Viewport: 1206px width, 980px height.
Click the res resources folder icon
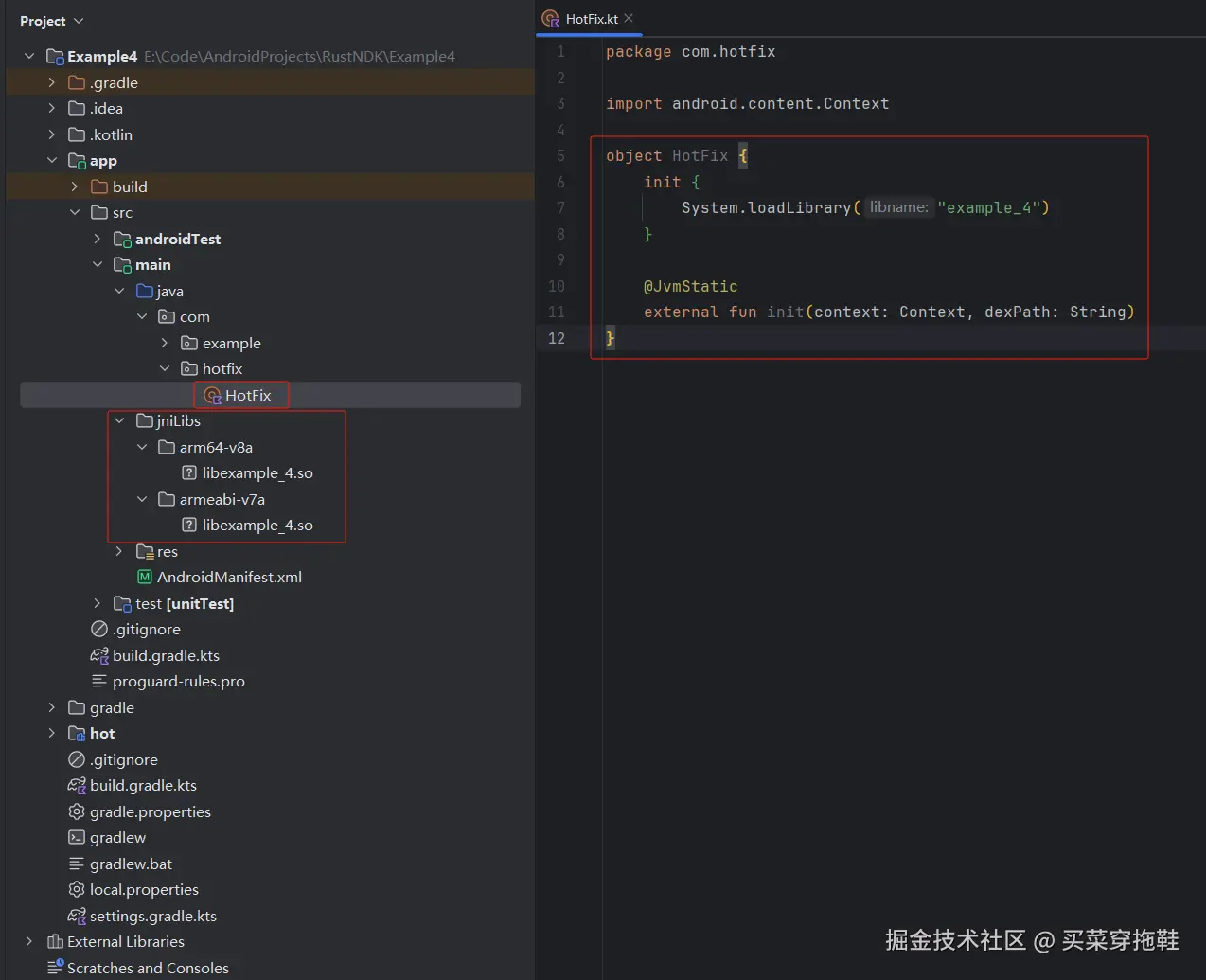coord(145,551)
